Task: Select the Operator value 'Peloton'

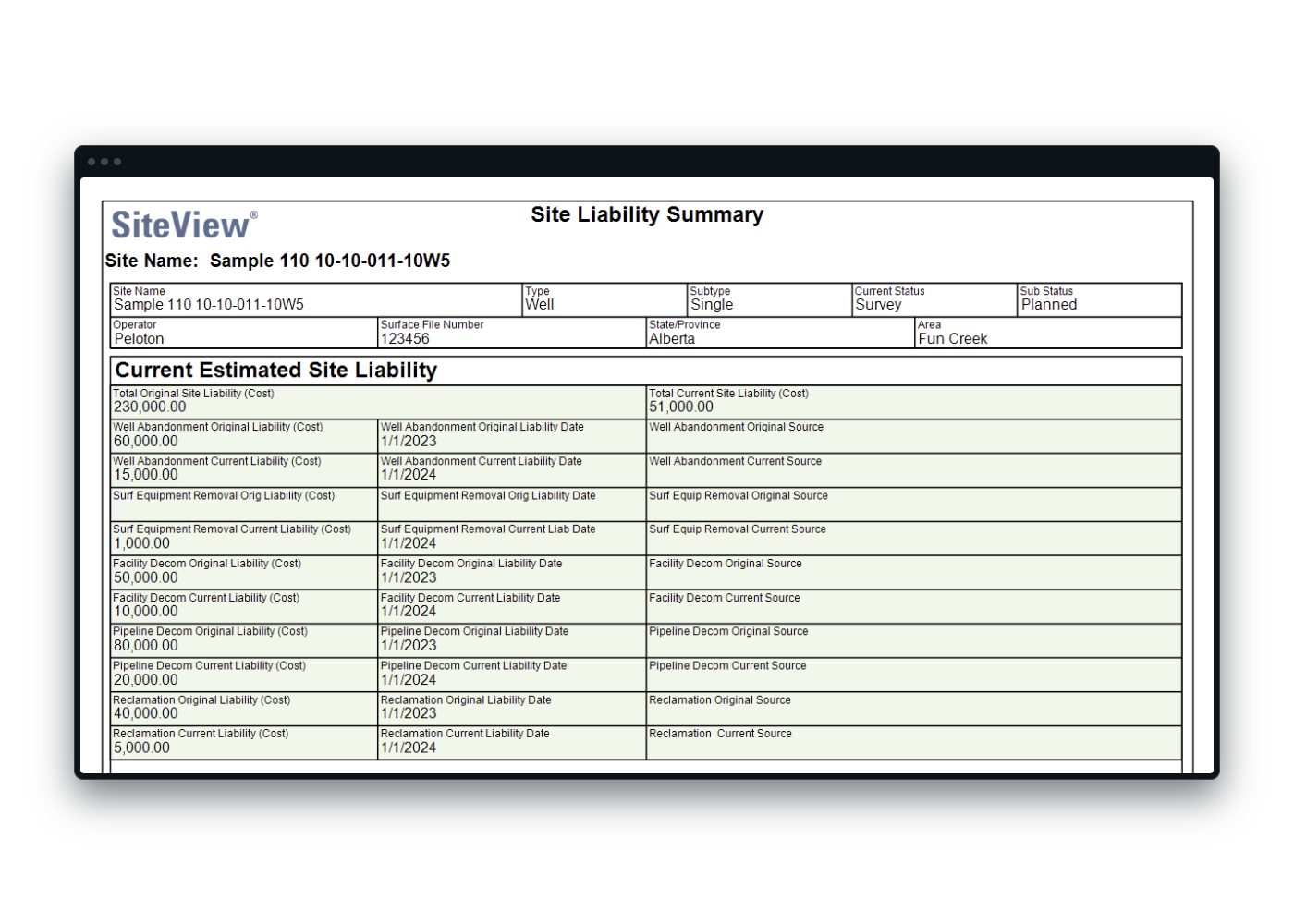Action: (139, 339)
